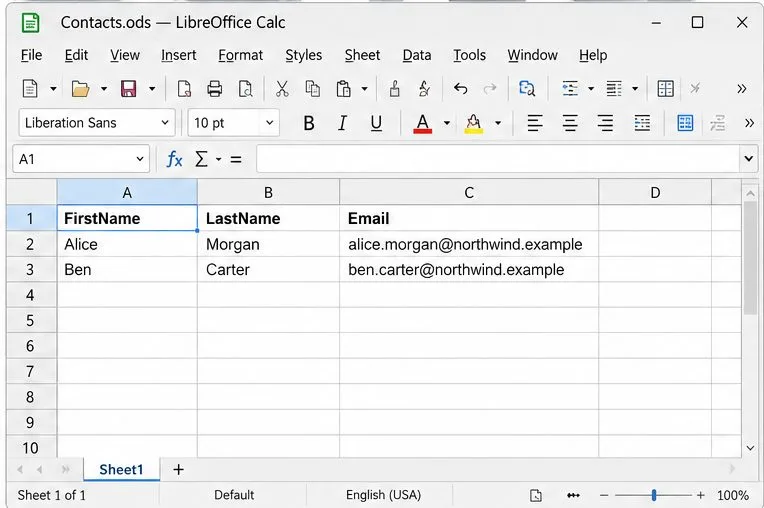The image size is (764, 508).
Task: Open the font color palette arrow
Action: pyautogui.click(x=447, y=123)
